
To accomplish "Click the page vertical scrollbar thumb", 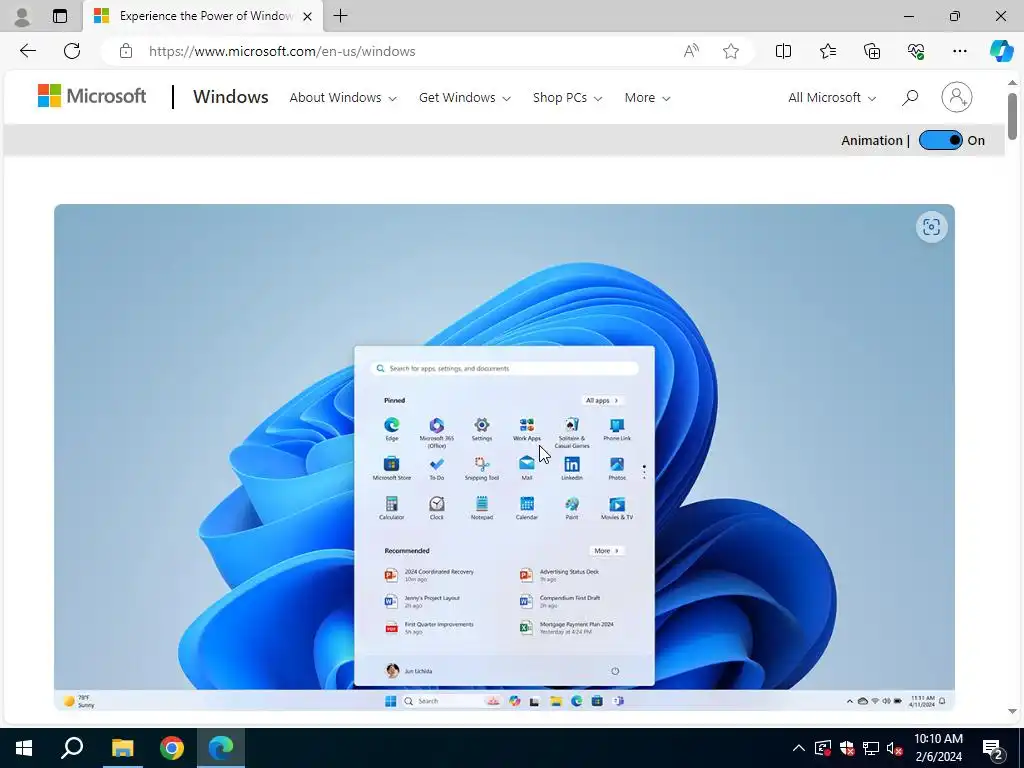I will click(x=1012, y=116).
